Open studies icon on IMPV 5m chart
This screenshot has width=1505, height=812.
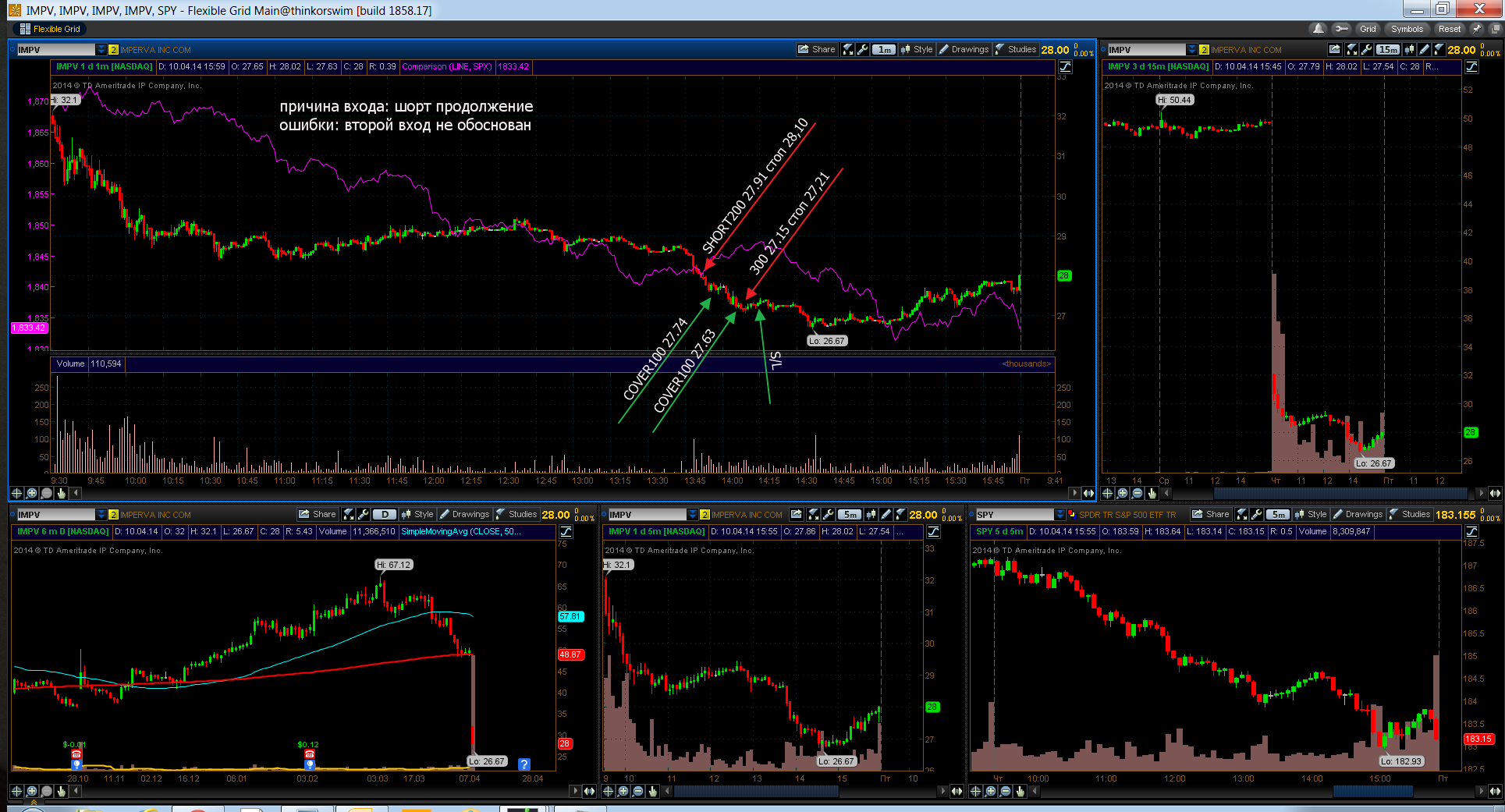coord(900,514)
